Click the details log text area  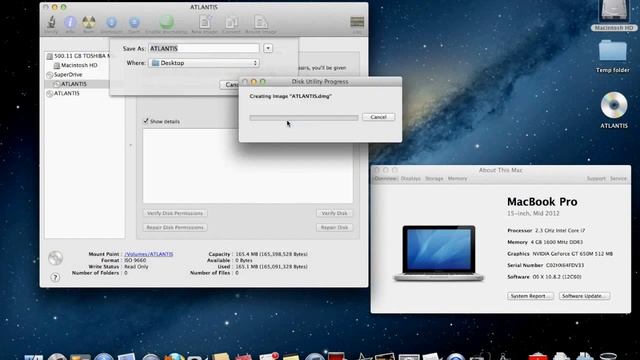(248, 166)
